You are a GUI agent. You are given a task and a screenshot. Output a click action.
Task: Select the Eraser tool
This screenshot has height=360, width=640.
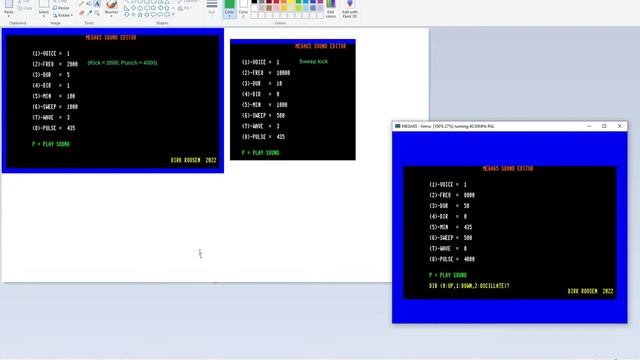point(82,13)
